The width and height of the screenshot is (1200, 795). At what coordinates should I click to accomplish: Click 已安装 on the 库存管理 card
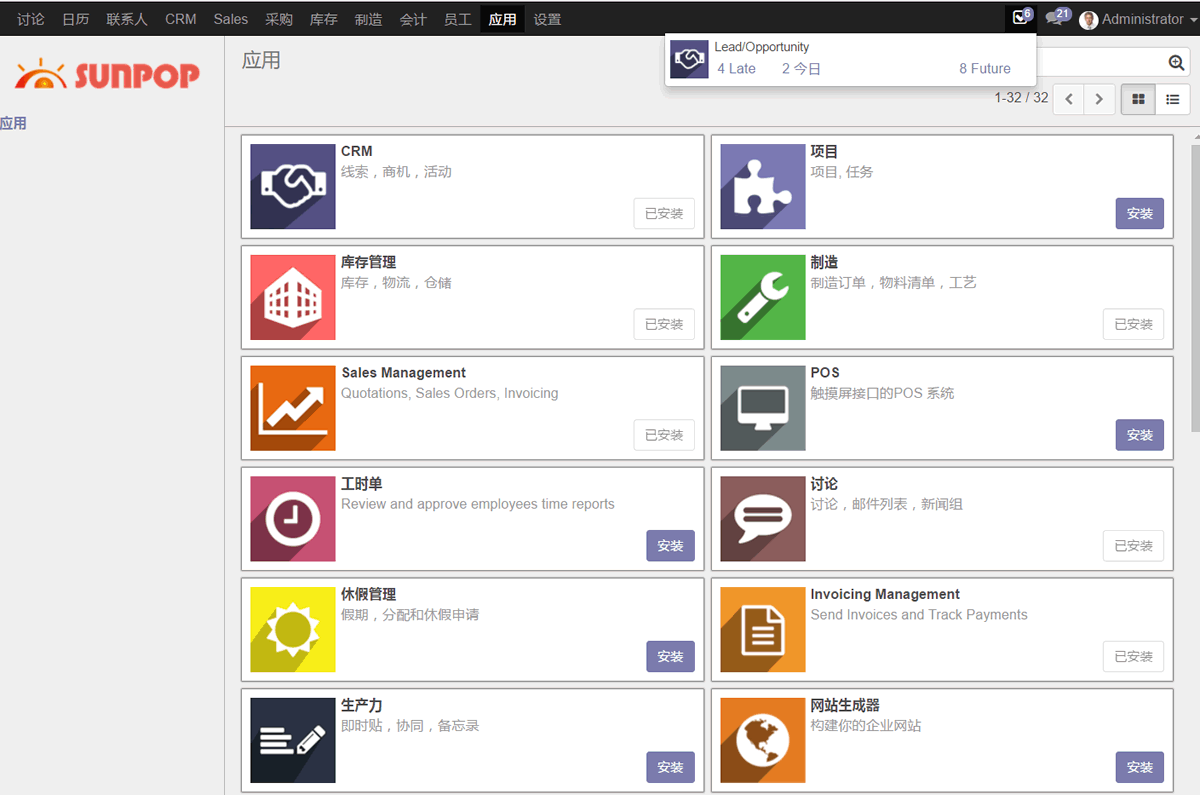pyautogui.click(x=664, y=324)
